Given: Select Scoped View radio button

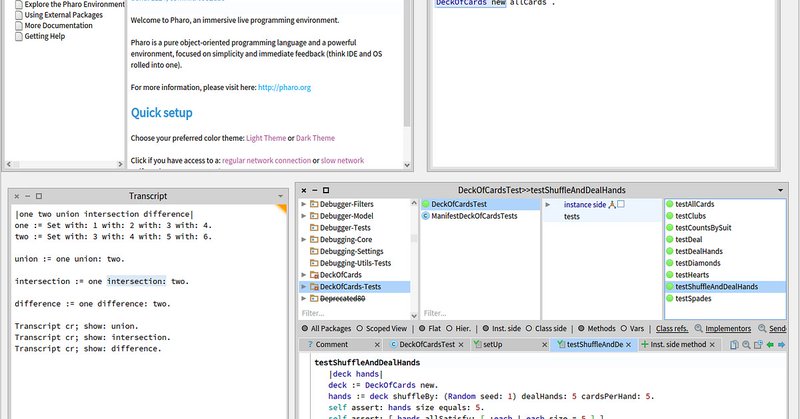Looking at the screenshot, I should pos(360,329).
